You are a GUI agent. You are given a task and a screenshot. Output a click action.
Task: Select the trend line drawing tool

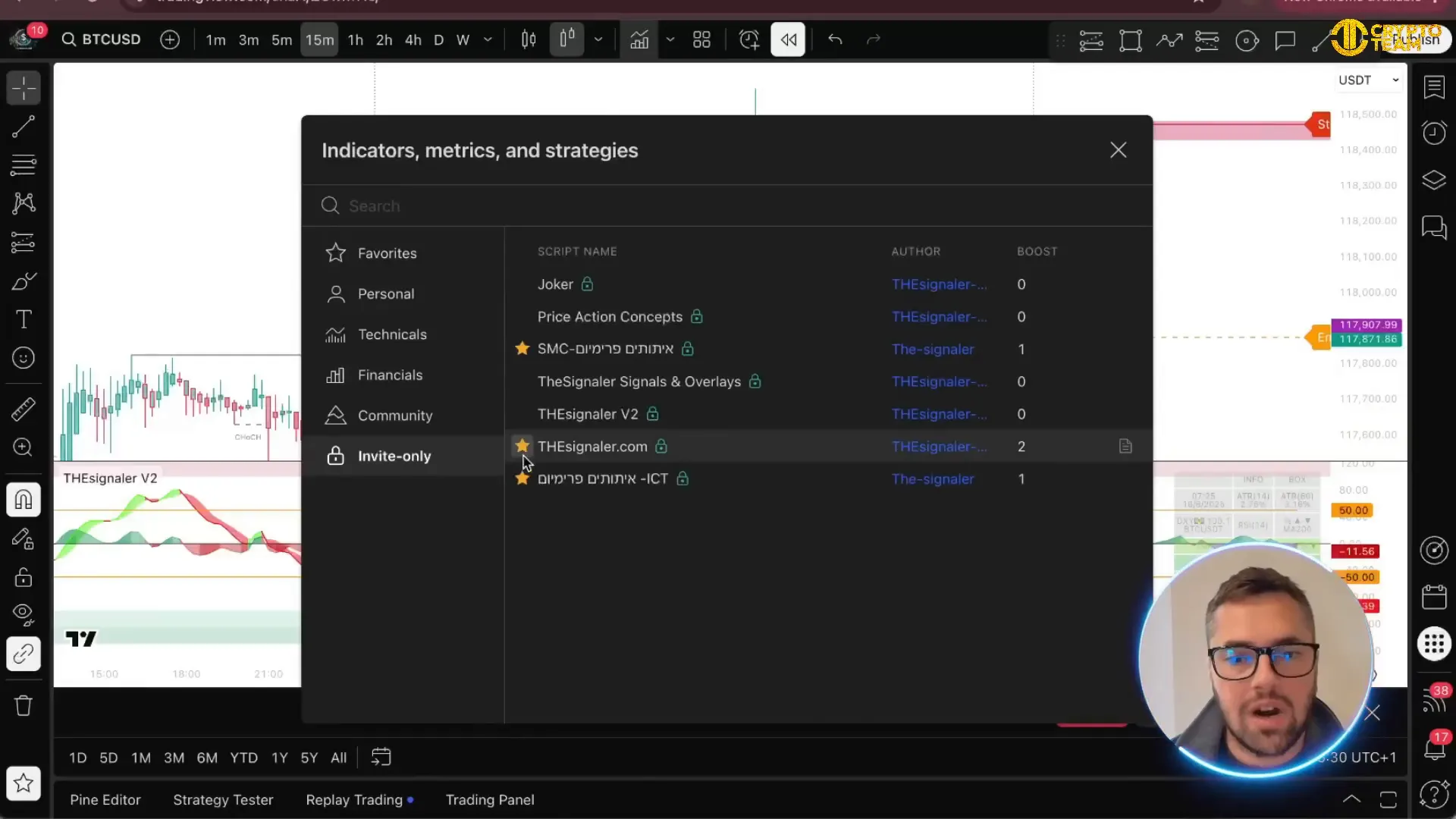click(x=24, y=127)
